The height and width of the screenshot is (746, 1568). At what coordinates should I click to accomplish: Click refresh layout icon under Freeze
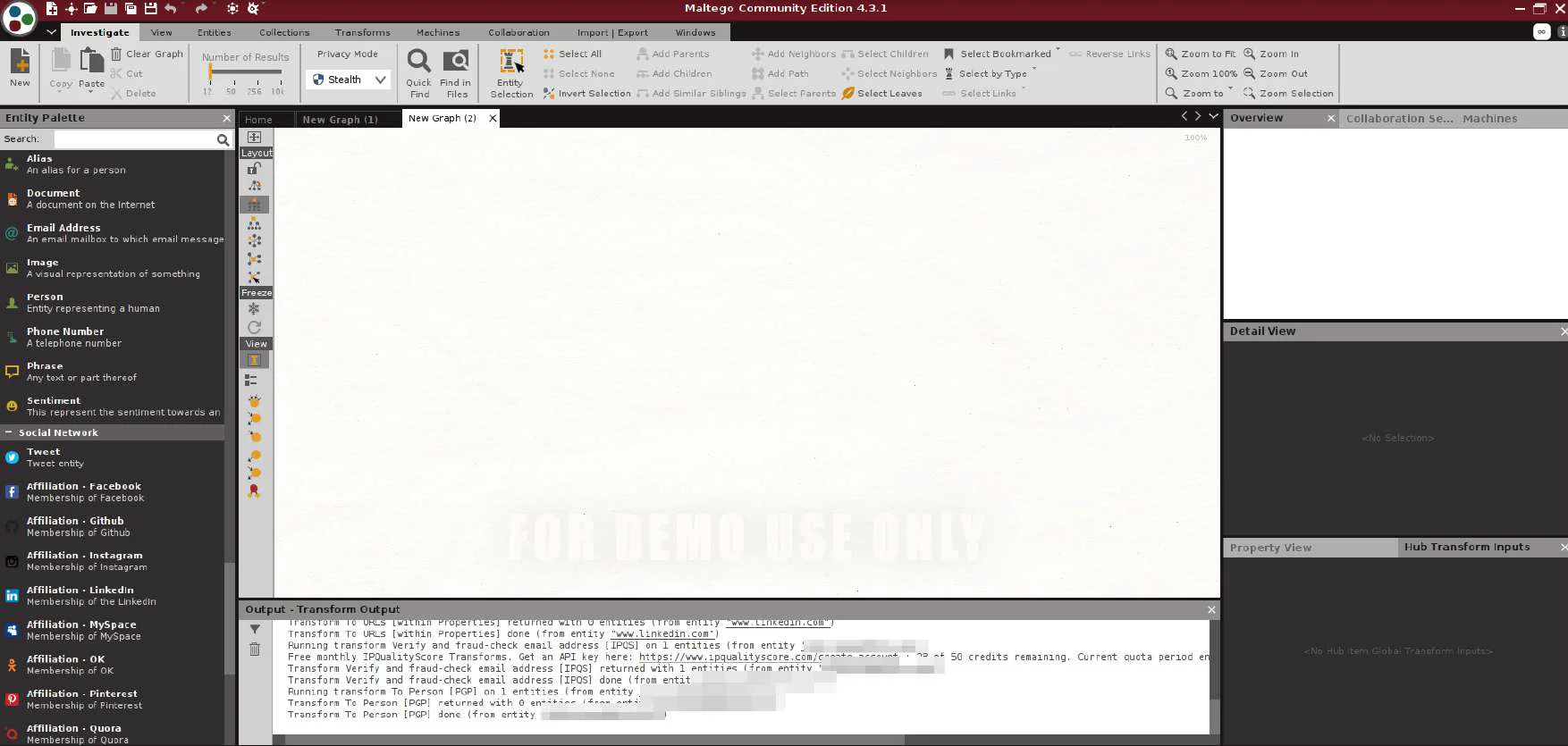pyautogui.click(x=255, y=327)
